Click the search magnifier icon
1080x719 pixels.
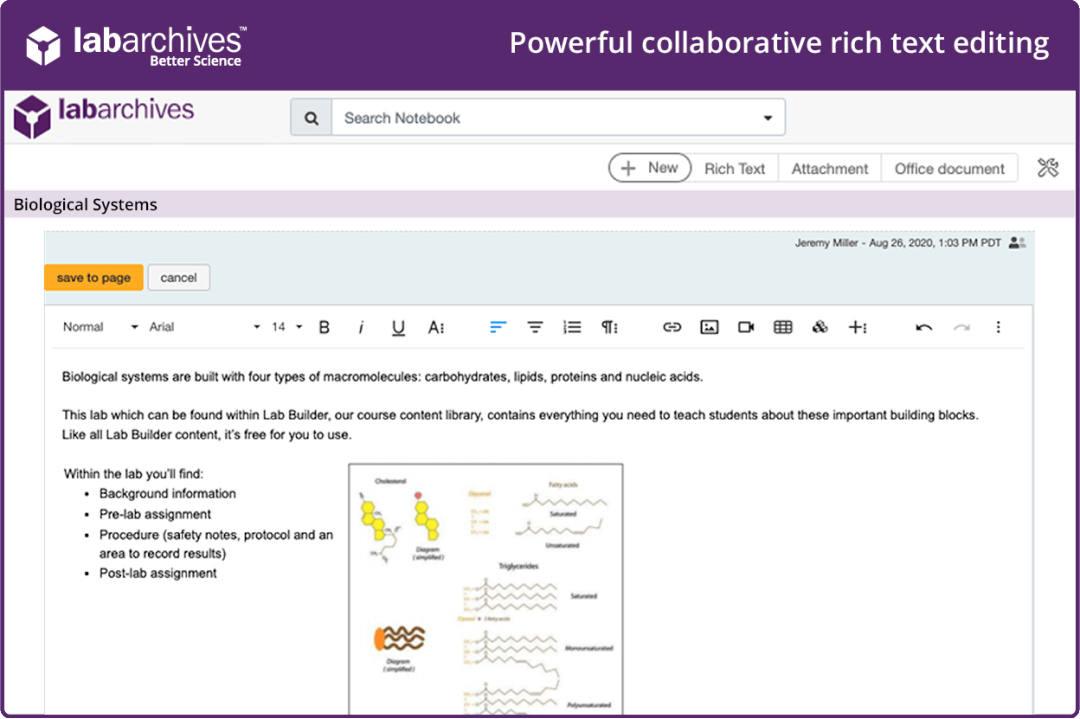click(311, 118)
